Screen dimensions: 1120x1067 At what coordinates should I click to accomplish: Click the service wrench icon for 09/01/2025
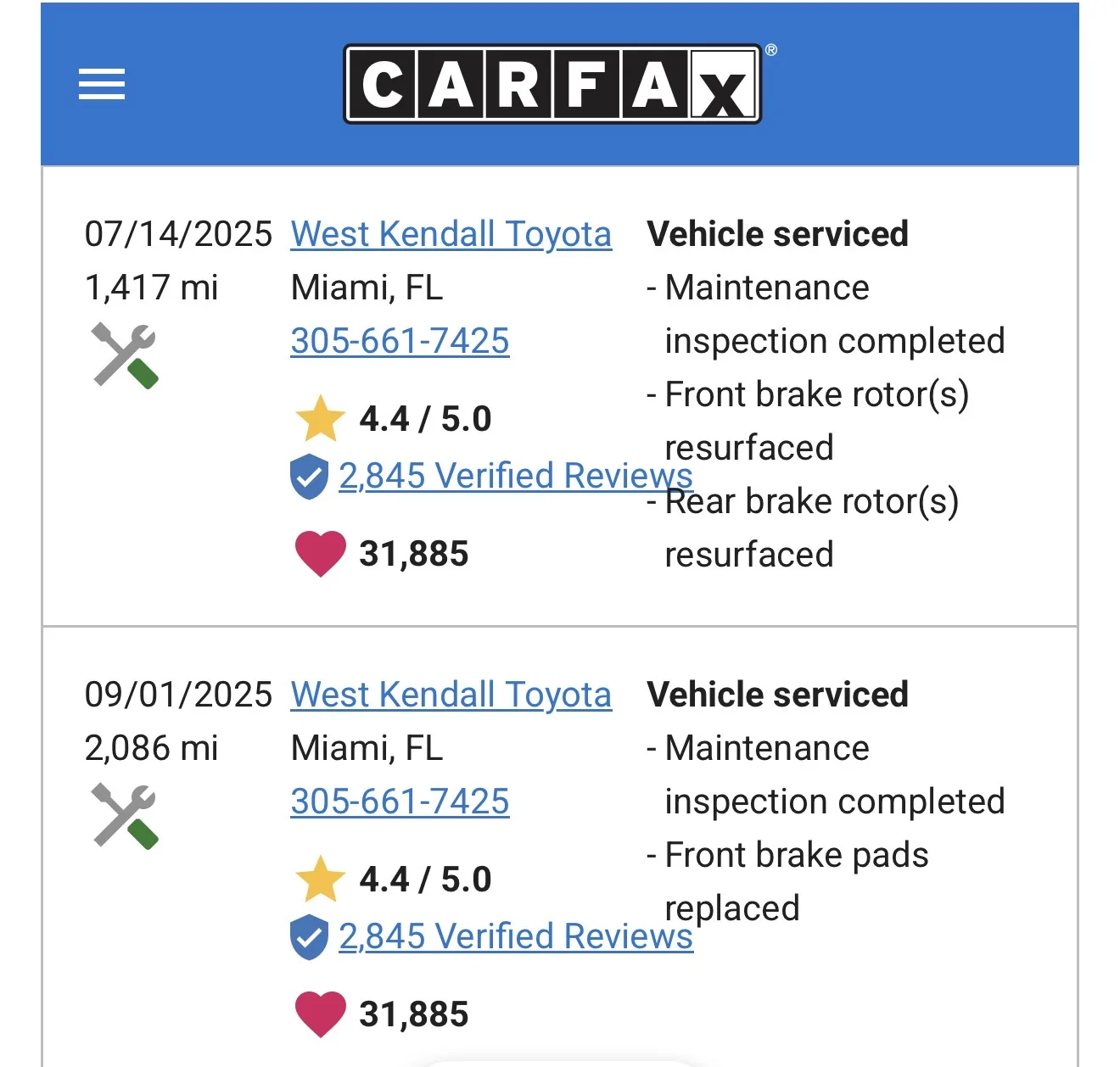coord(125,816)
